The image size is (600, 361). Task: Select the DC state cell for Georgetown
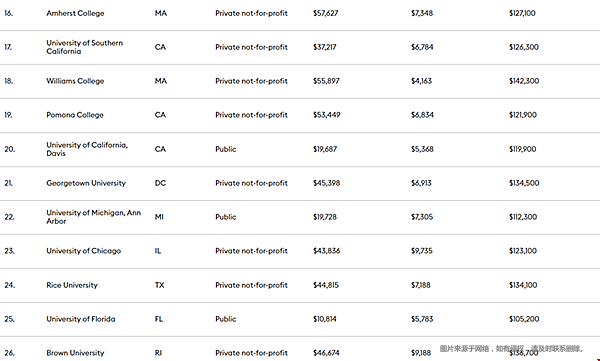click(x=160, y=183)
